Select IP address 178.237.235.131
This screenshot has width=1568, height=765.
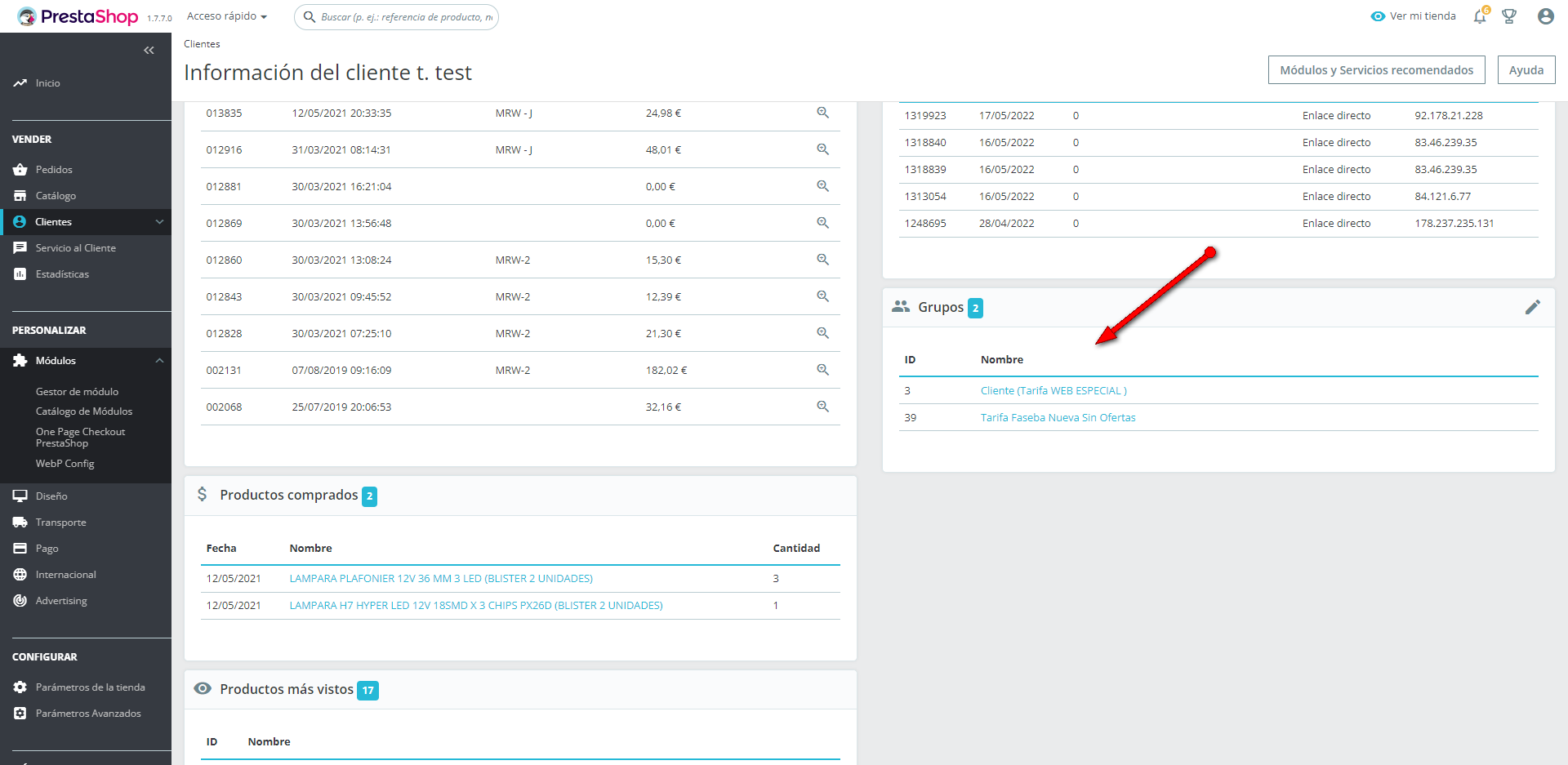tap(1454, 223)
